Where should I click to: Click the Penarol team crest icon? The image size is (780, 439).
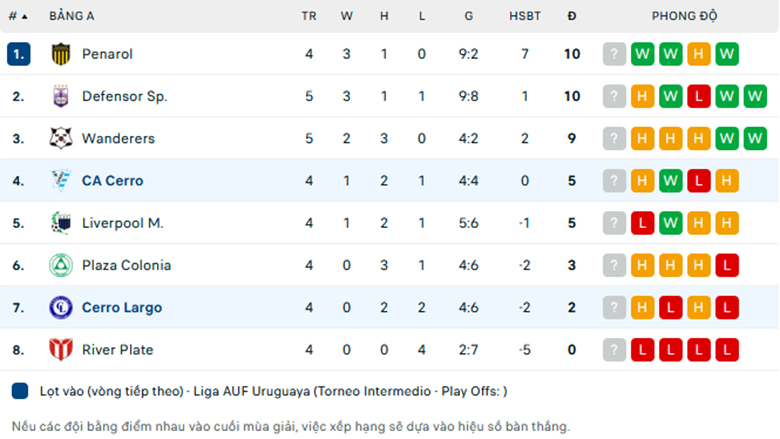(61, 54)
